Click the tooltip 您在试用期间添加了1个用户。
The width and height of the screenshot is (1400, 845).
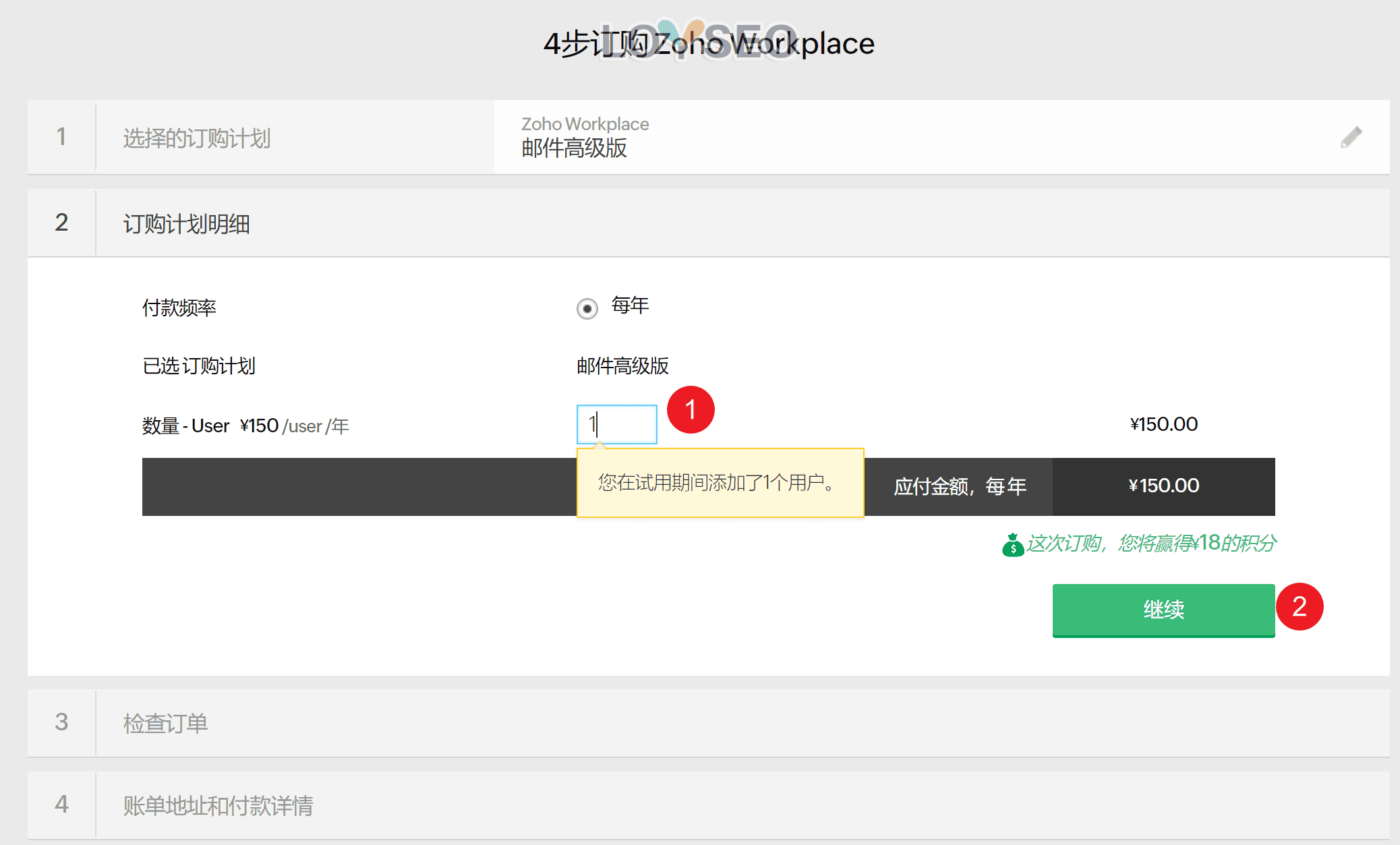[x=720, y=483]
